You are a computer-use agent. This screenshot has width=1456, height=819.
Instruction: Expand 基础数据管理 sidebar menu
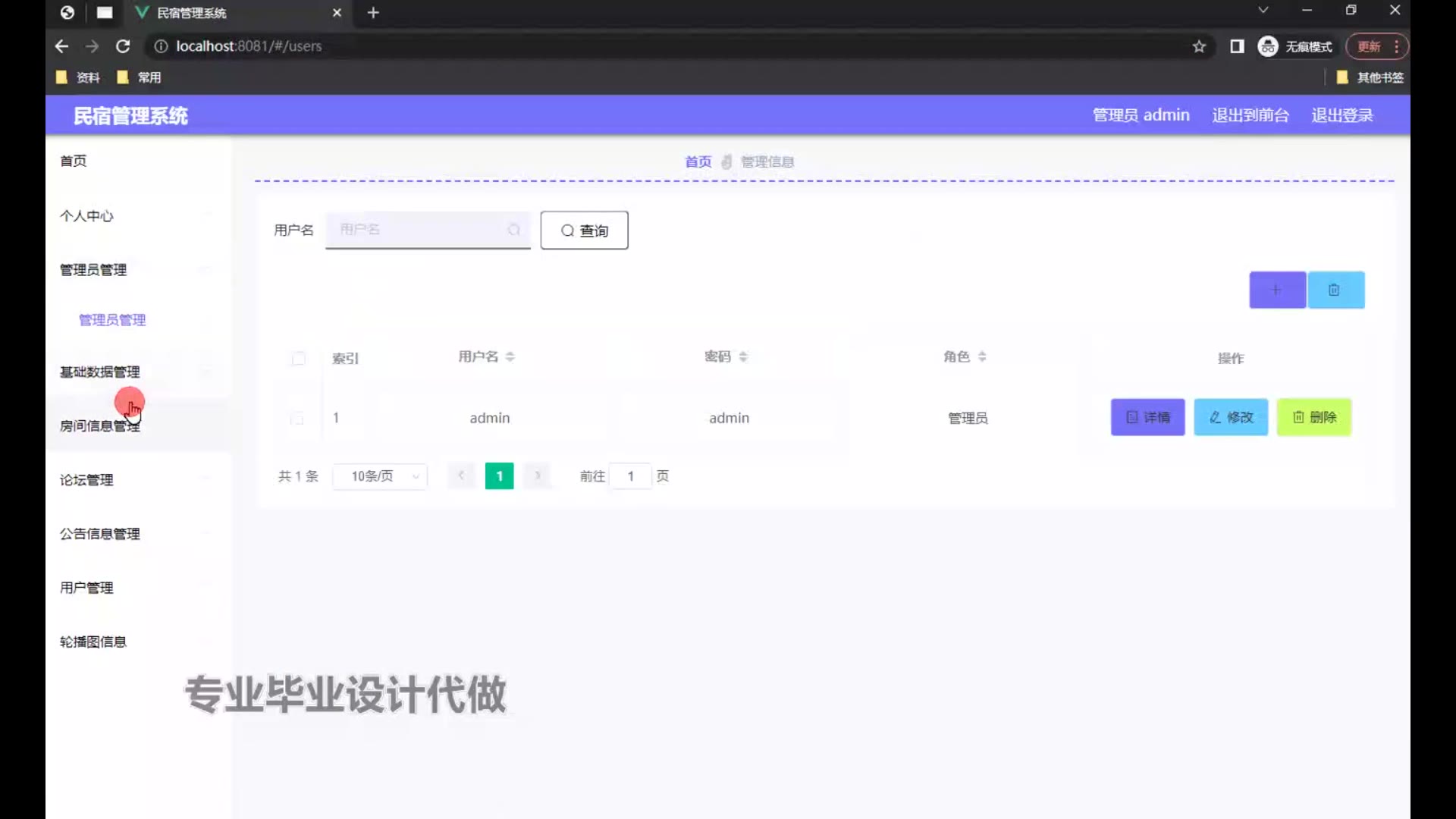click(x=100, y=372)
